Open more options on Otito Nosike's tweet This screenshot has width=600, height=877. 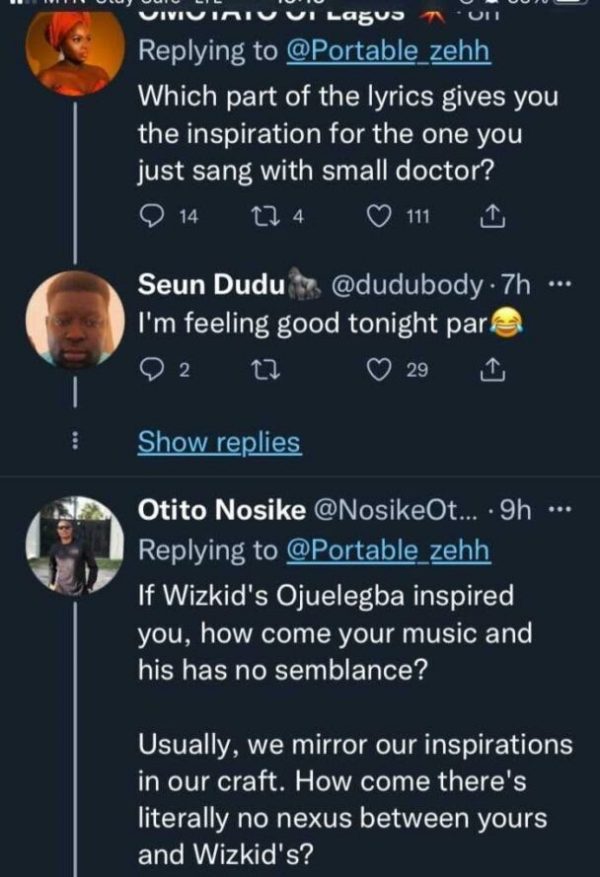pyautogui.click(x=560, y=511)
